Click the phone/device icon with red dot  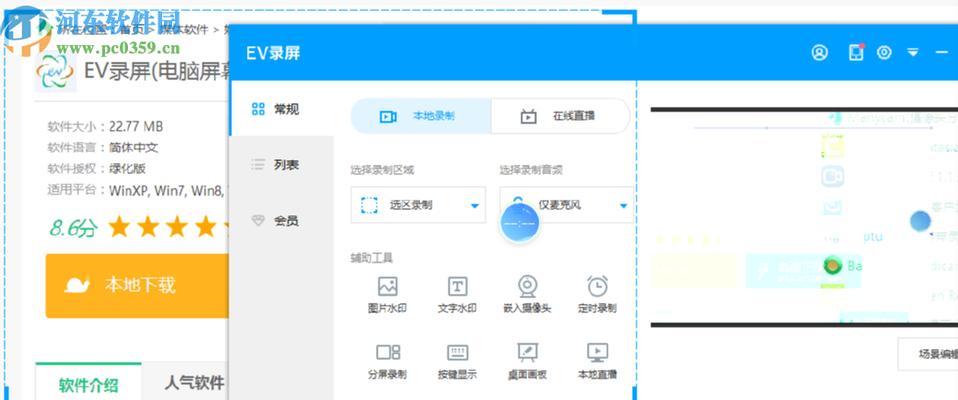point(857,53)
